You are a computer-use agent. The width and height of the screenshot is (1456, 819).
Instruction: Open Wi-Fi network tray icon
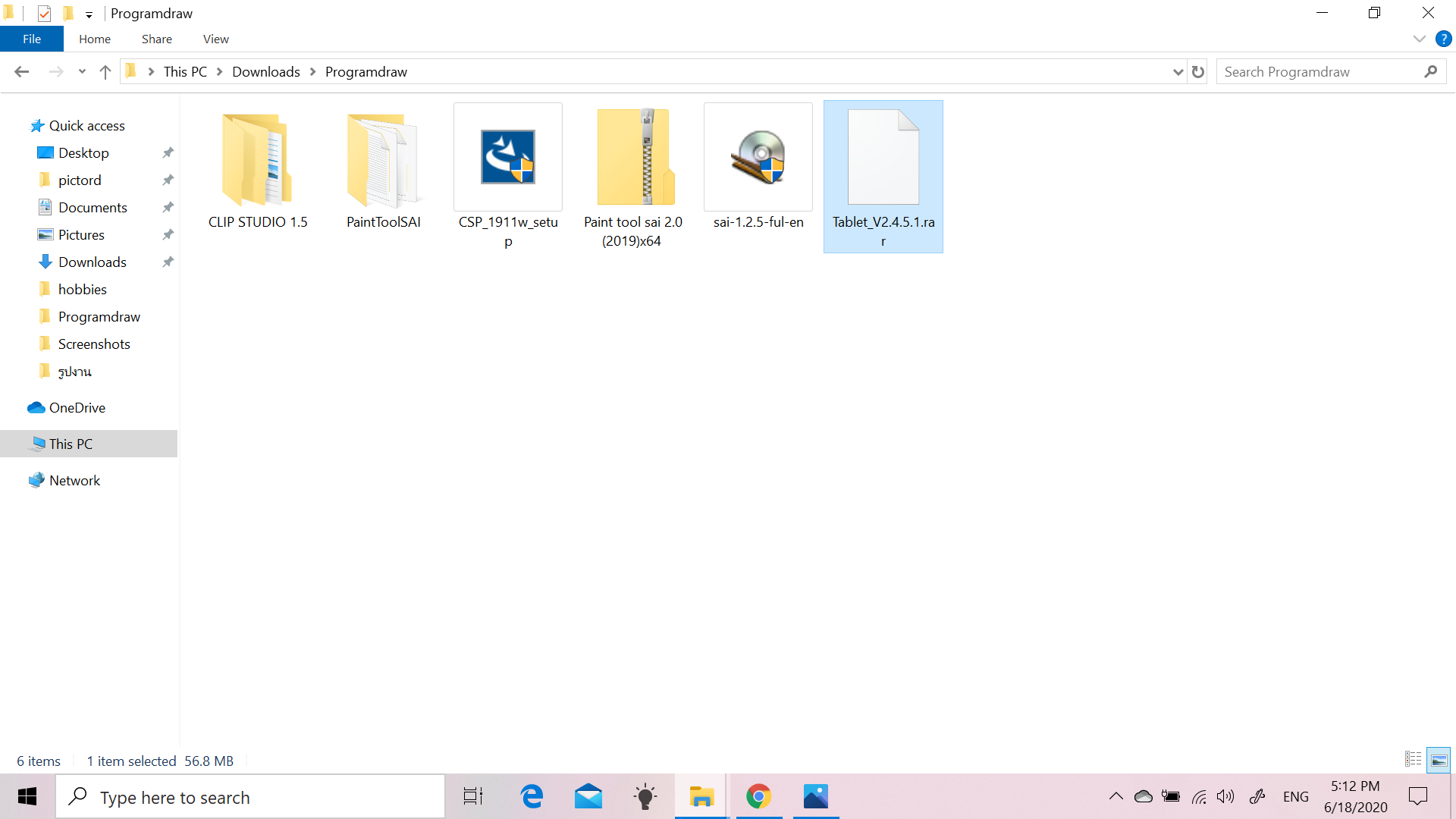click(x=1199, y=796)
